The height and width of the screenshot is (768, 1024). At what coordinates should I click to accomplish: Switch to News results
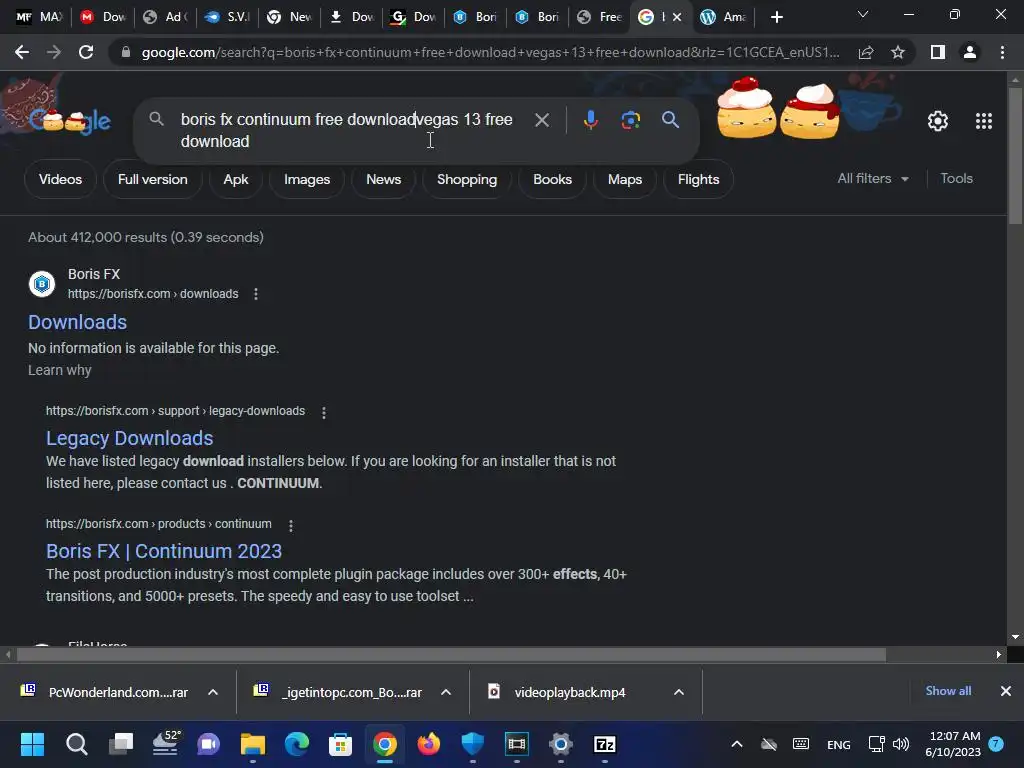tap(383, 179)
